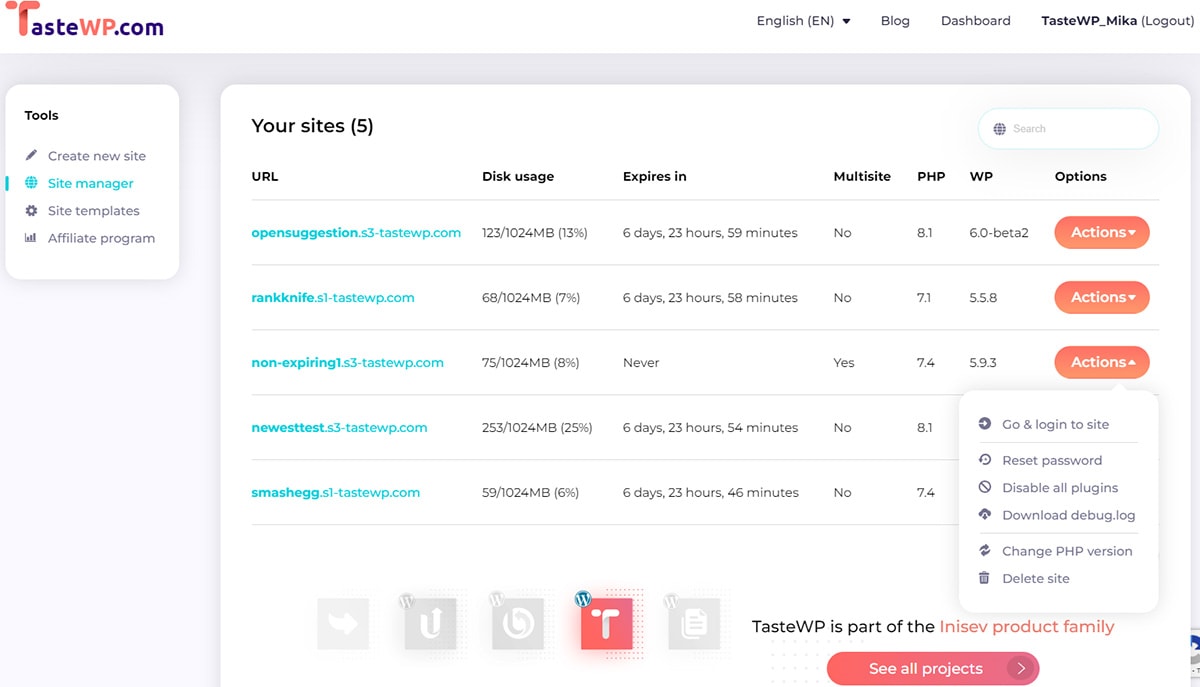Image resolution: width=1200 pixels, height=687 pixels.
Task: Open the Blog link
Action: point(895,20)
